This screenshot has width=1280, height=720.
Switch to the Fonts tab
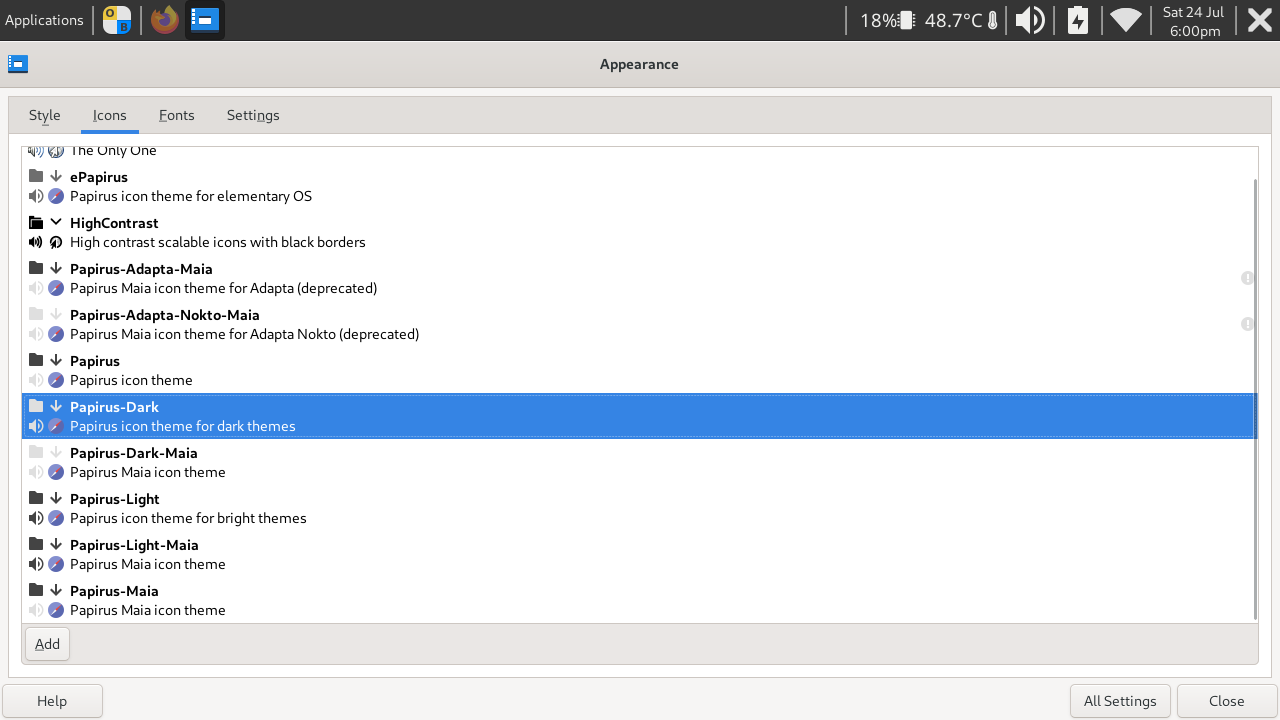[x=177, y=115]
